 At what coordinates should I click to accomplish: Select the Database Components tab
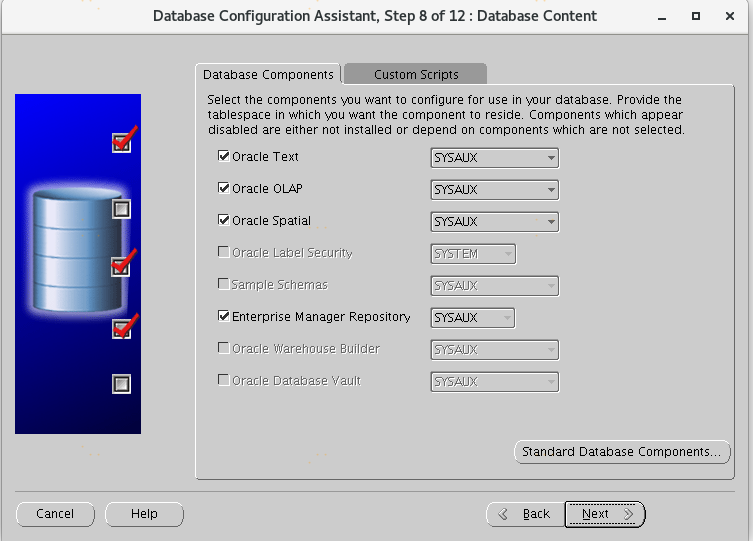(x=268, y=75)
